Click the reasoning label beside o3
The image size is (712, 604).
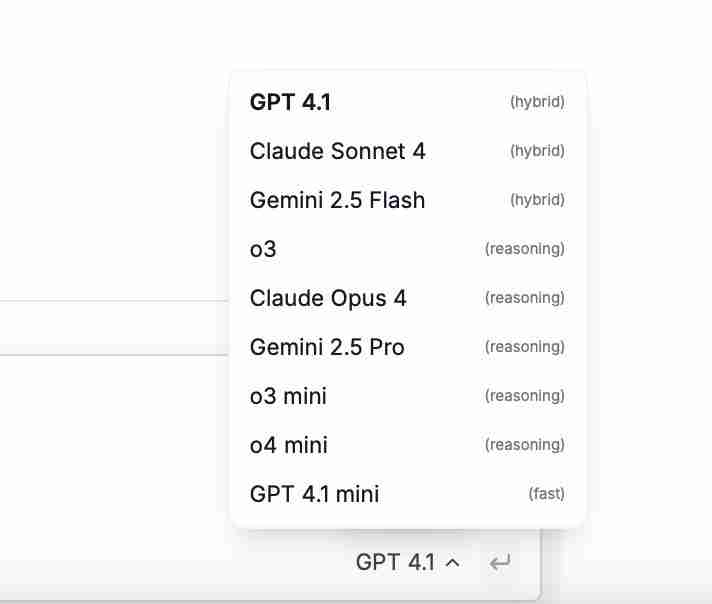point(524,249)
